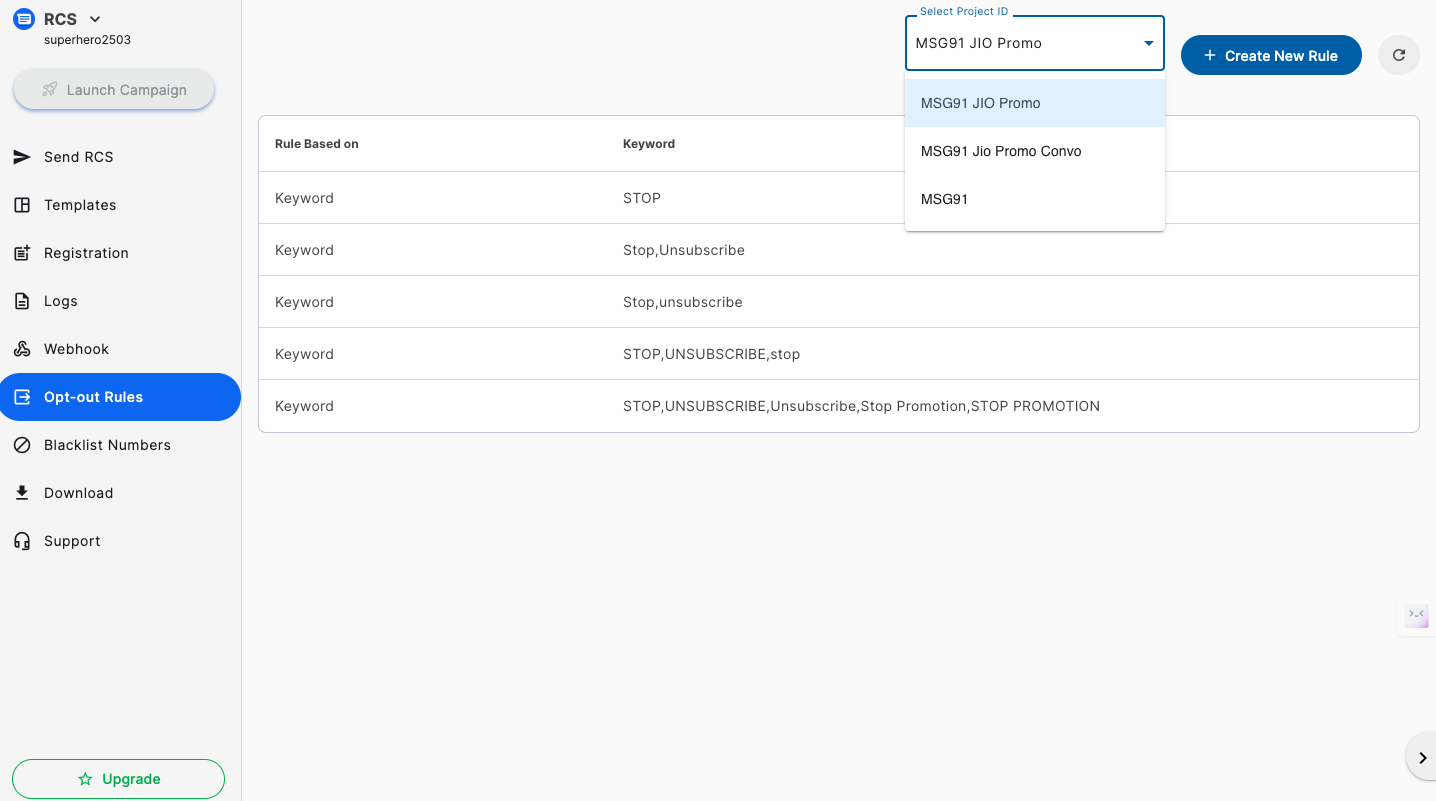1436x801 pixels.
Task: Open the Send RCS menu item
Action: point(120,157)
